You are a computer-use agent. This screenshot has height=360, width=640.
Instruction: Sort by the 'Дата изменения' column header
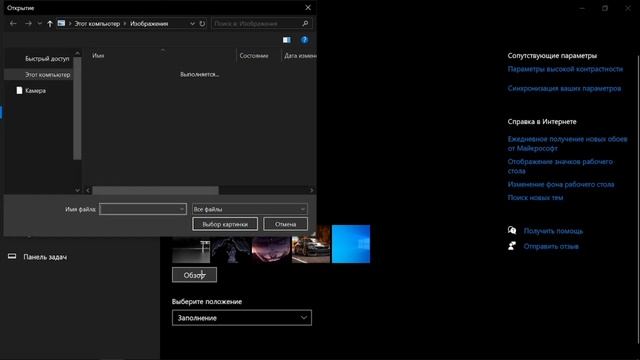(x=300, y=56)
